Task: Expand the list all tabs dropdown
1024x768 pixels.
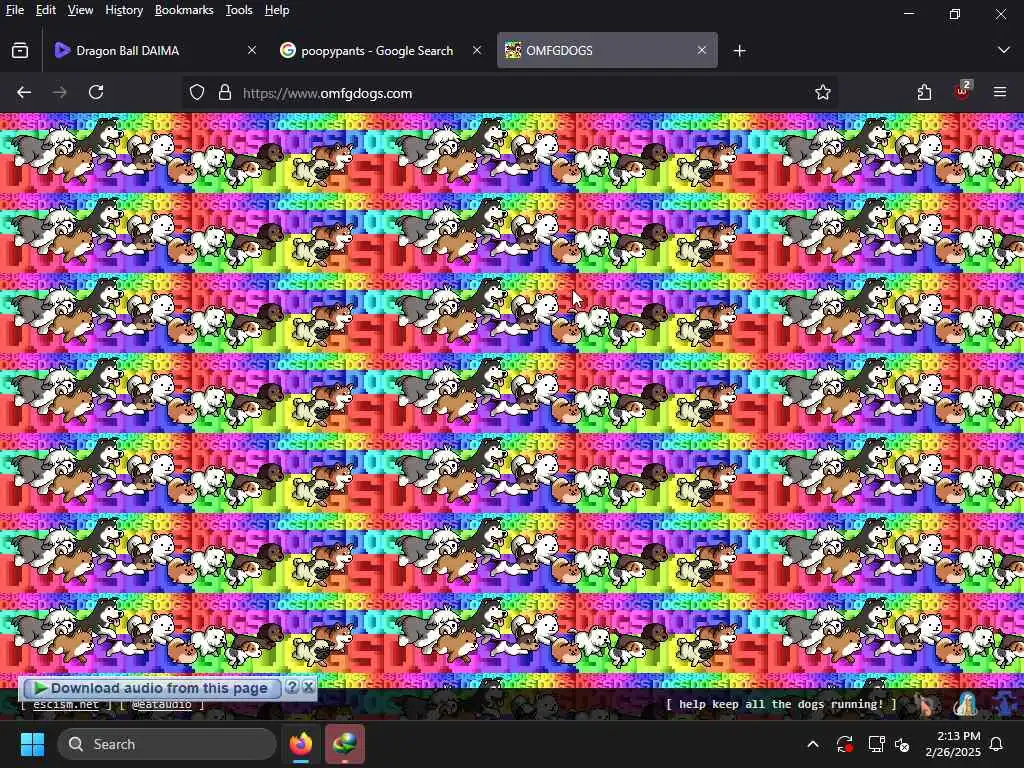Action: click(1004, 50)
